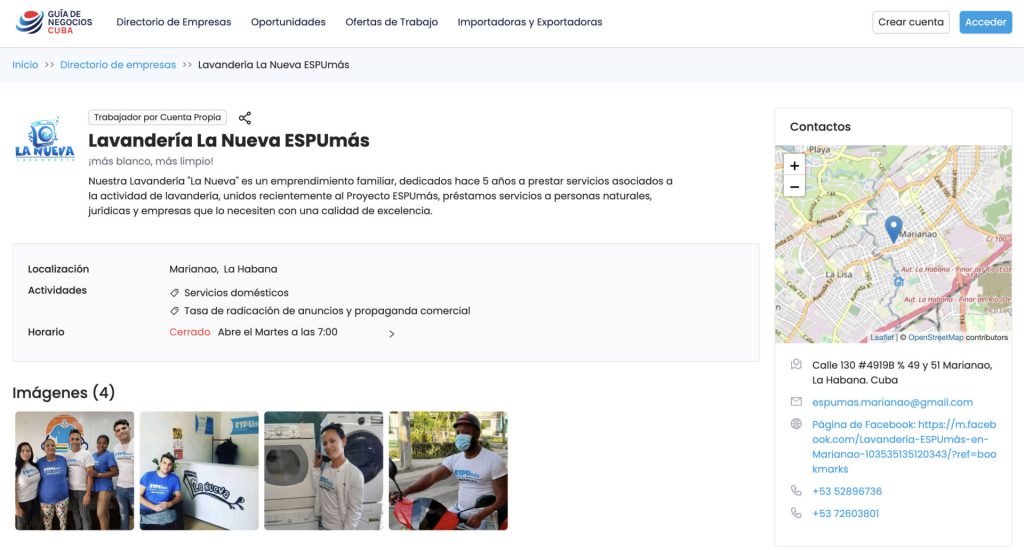Click the envelope icon beside the email
The width and height of the screenshot is (1024, 550).
(x=796, y=402)
